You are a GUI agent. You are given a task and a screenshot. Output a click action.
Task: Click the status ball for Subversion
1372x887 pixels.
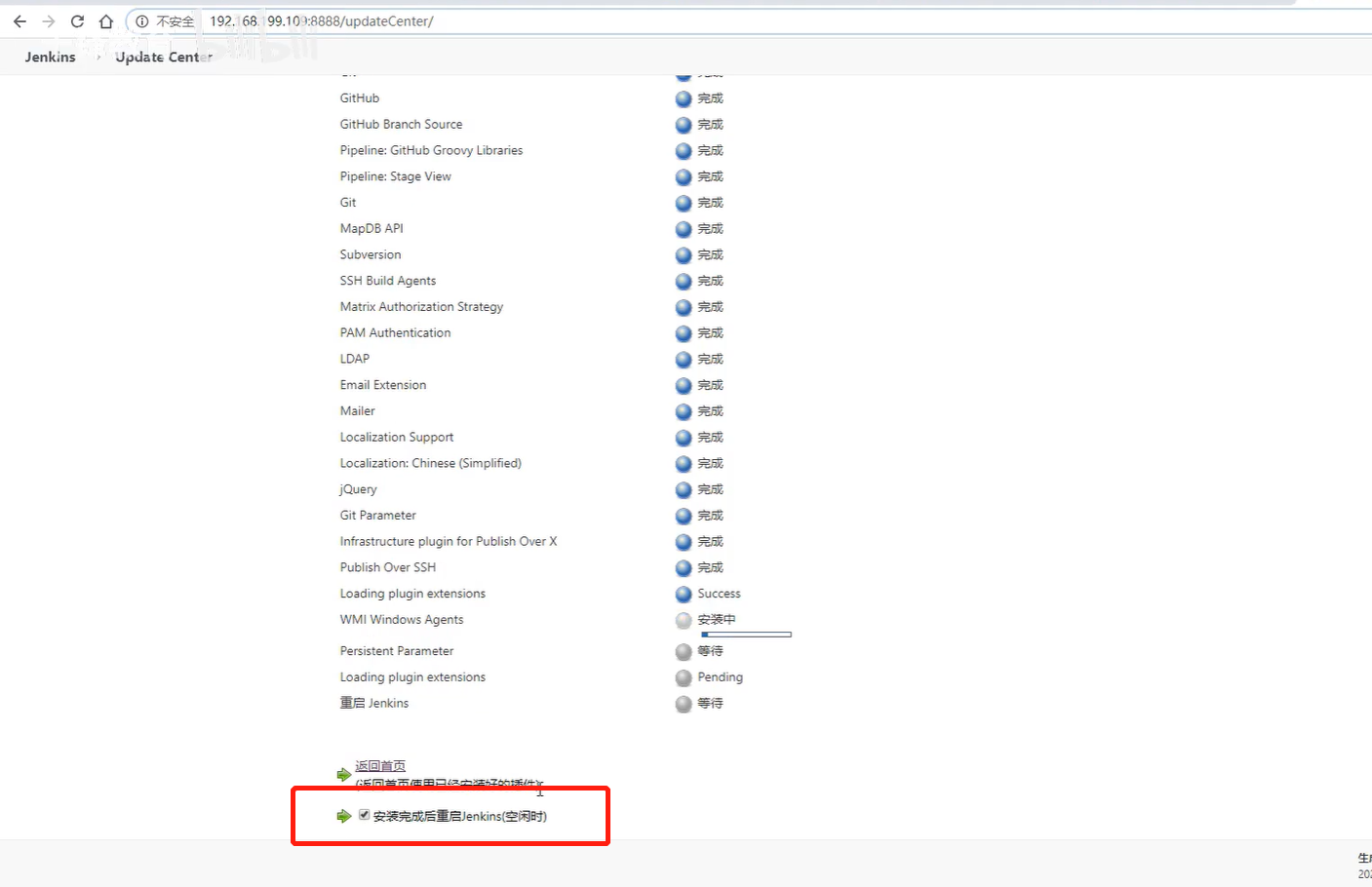[684, 255]
